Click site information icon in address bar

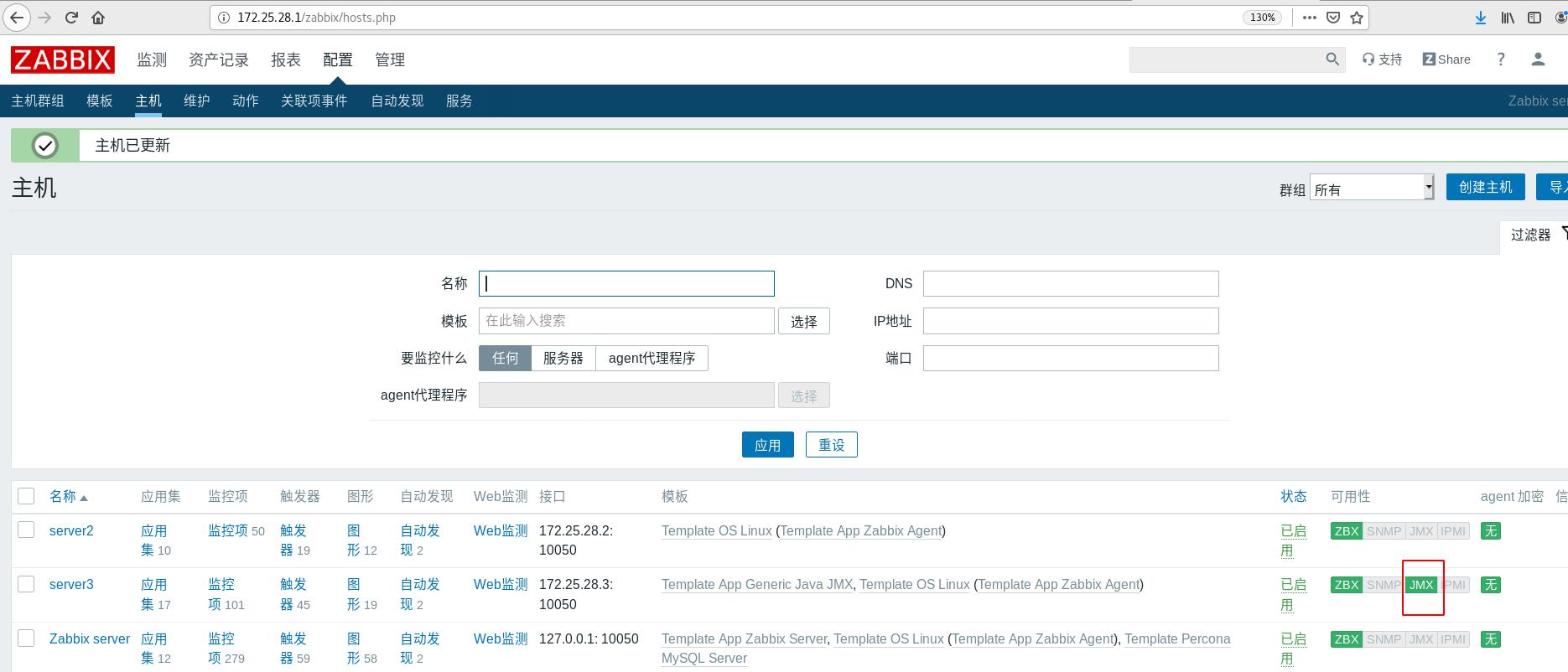(x=223, y=18)
